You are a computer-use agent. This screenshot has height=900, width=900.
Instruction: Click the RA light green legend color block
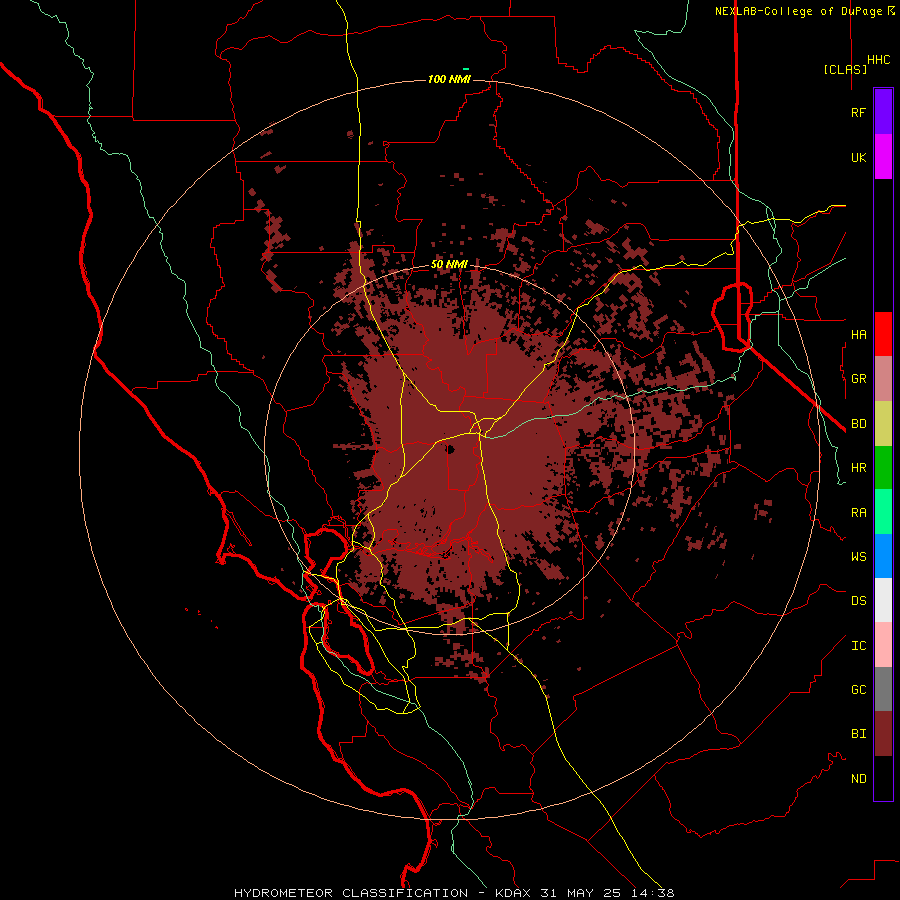click(883, 512)
